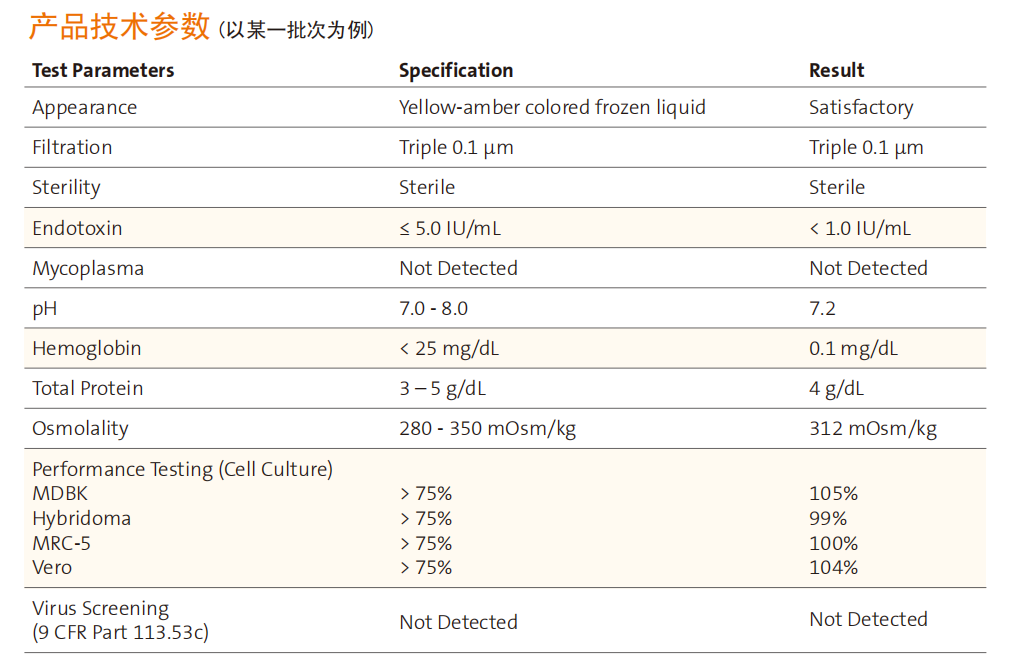Click the Vero result value 104%
Viewport: 1015px width, 667px height.
tap(833, 568)
